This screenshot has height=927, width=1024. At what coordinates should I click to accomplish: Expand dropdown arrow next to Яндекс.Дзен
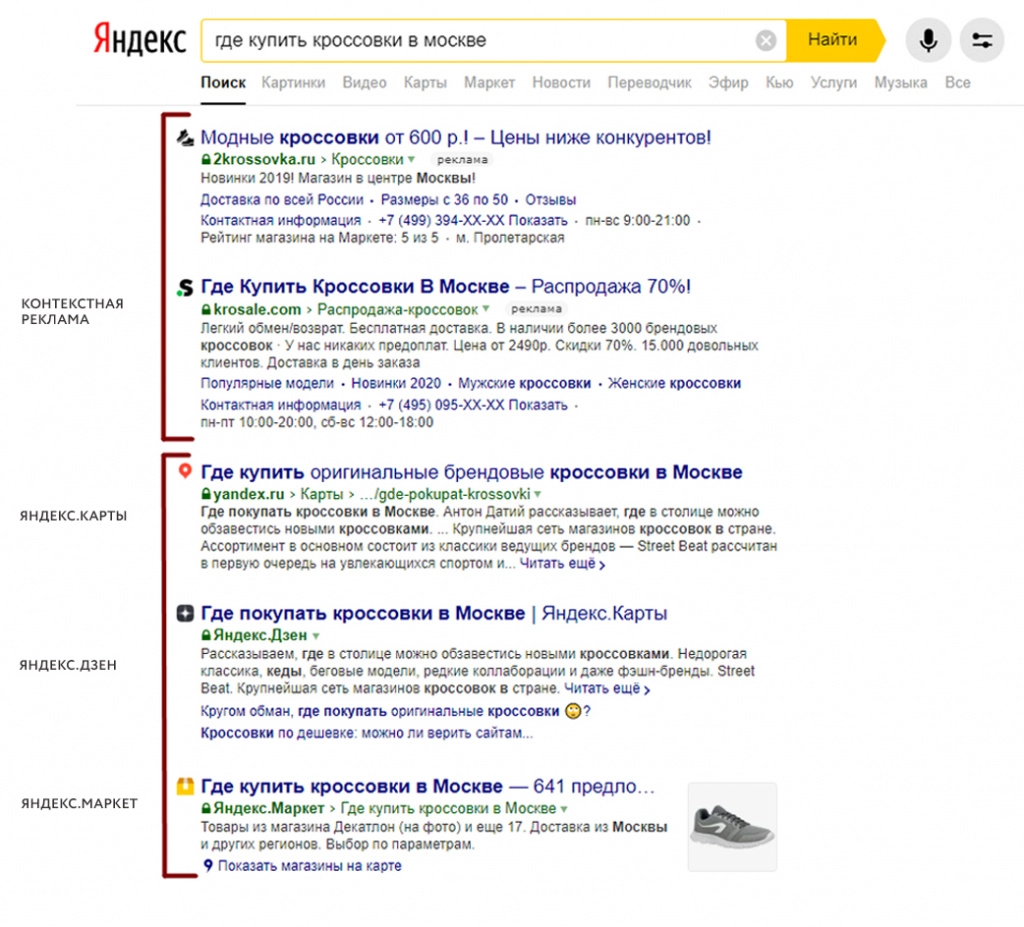point(316,635)
